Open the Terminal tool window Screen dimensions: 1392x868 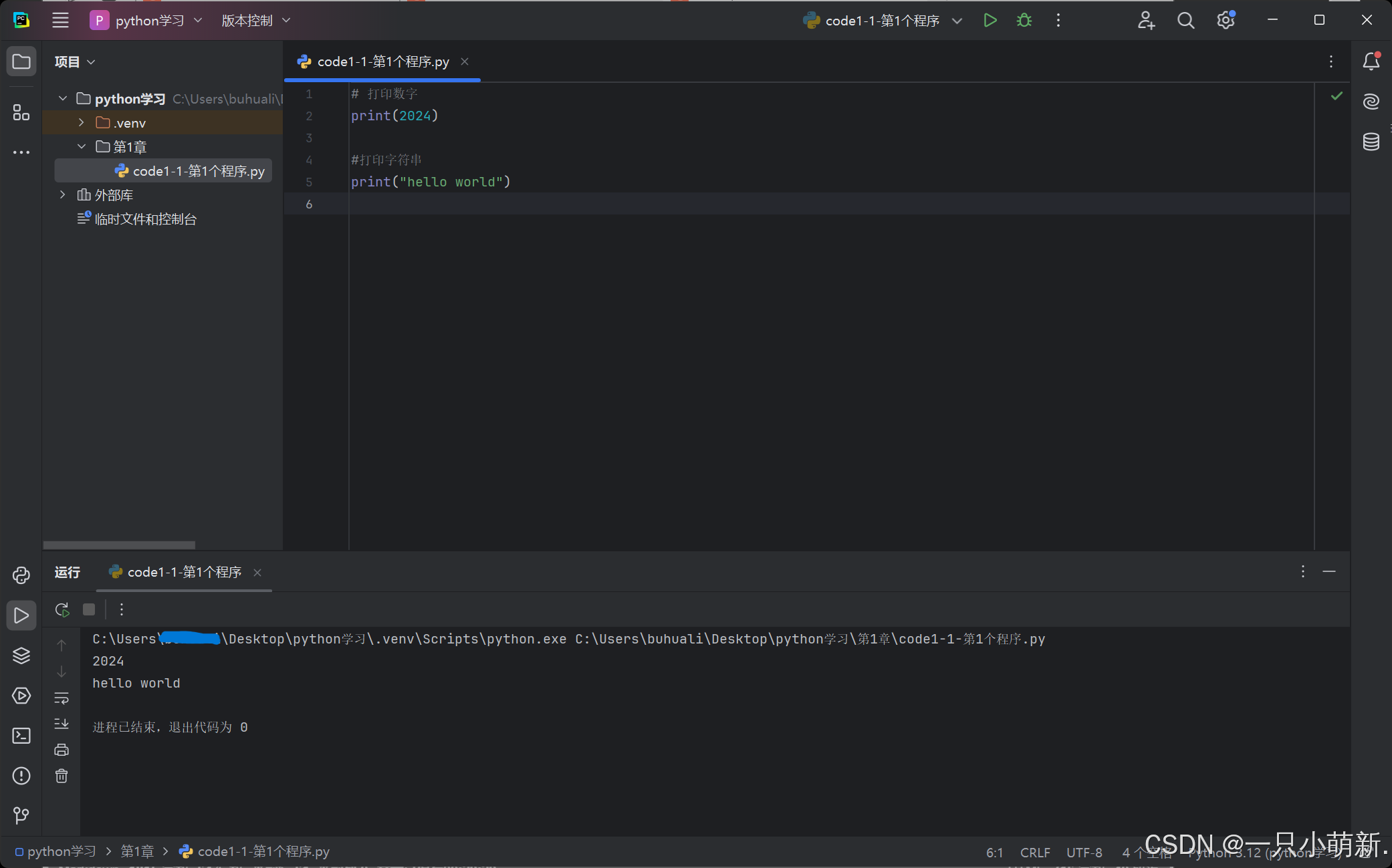21,736
